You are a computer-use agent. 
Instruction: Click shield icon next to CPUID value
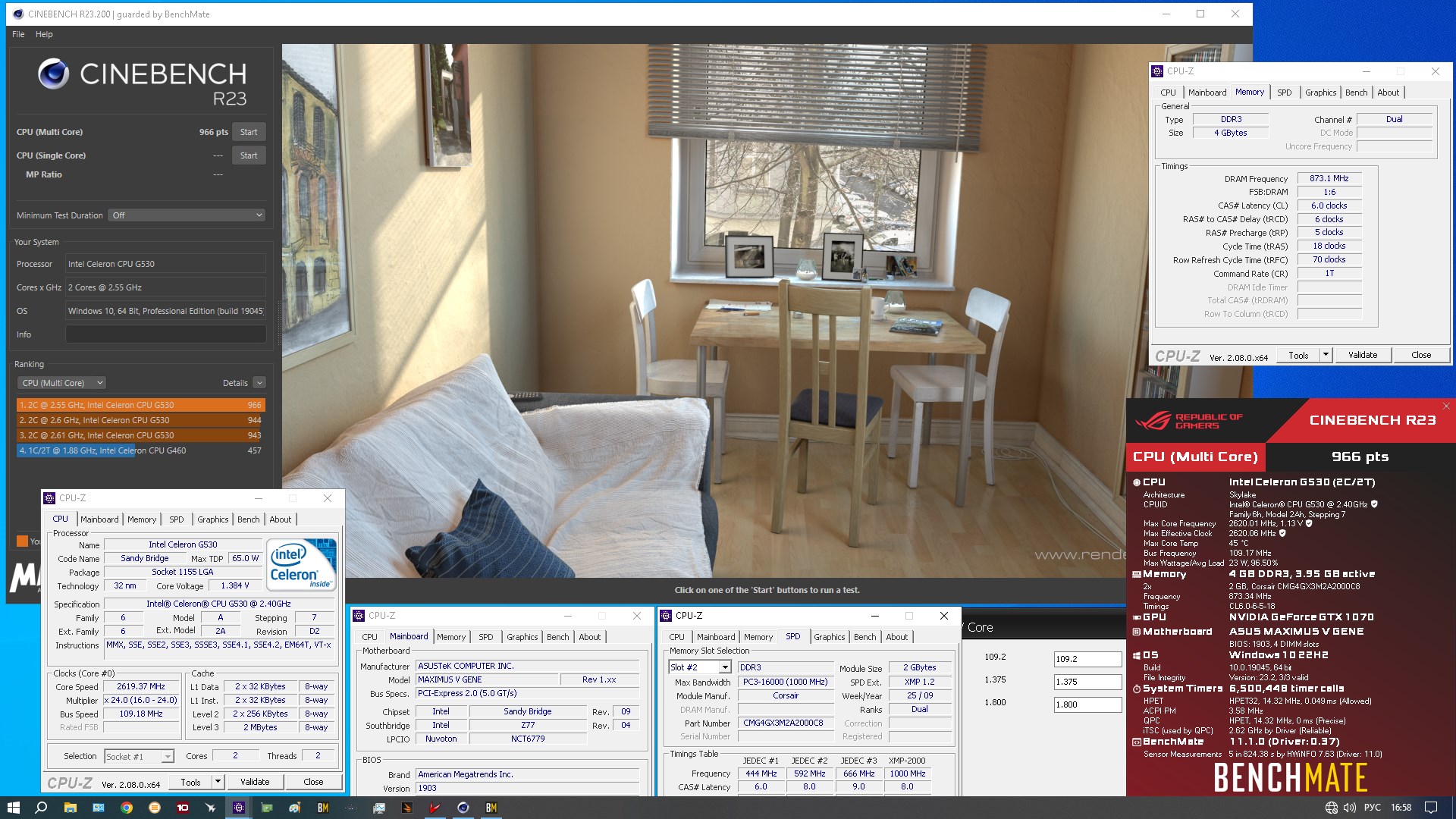click(1374, 504)
